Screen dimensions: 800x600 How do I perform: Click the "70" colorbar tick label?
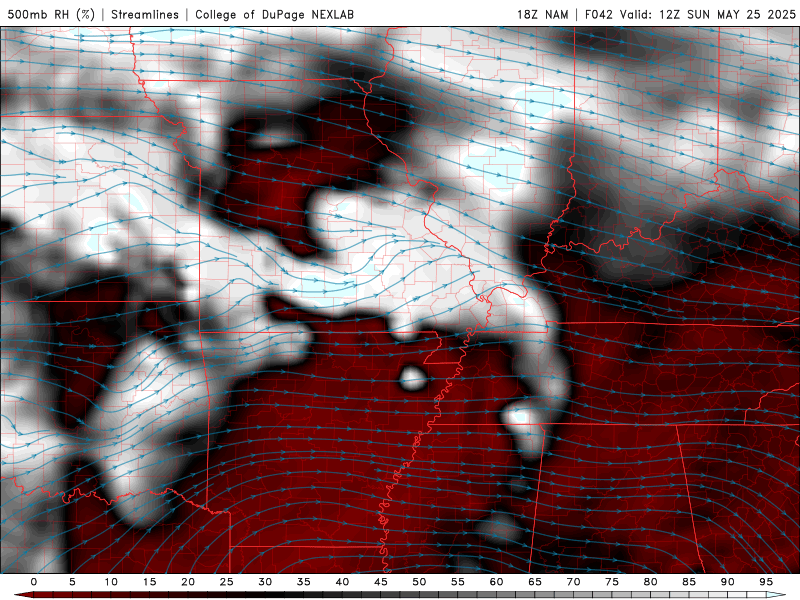pos(573,582)
